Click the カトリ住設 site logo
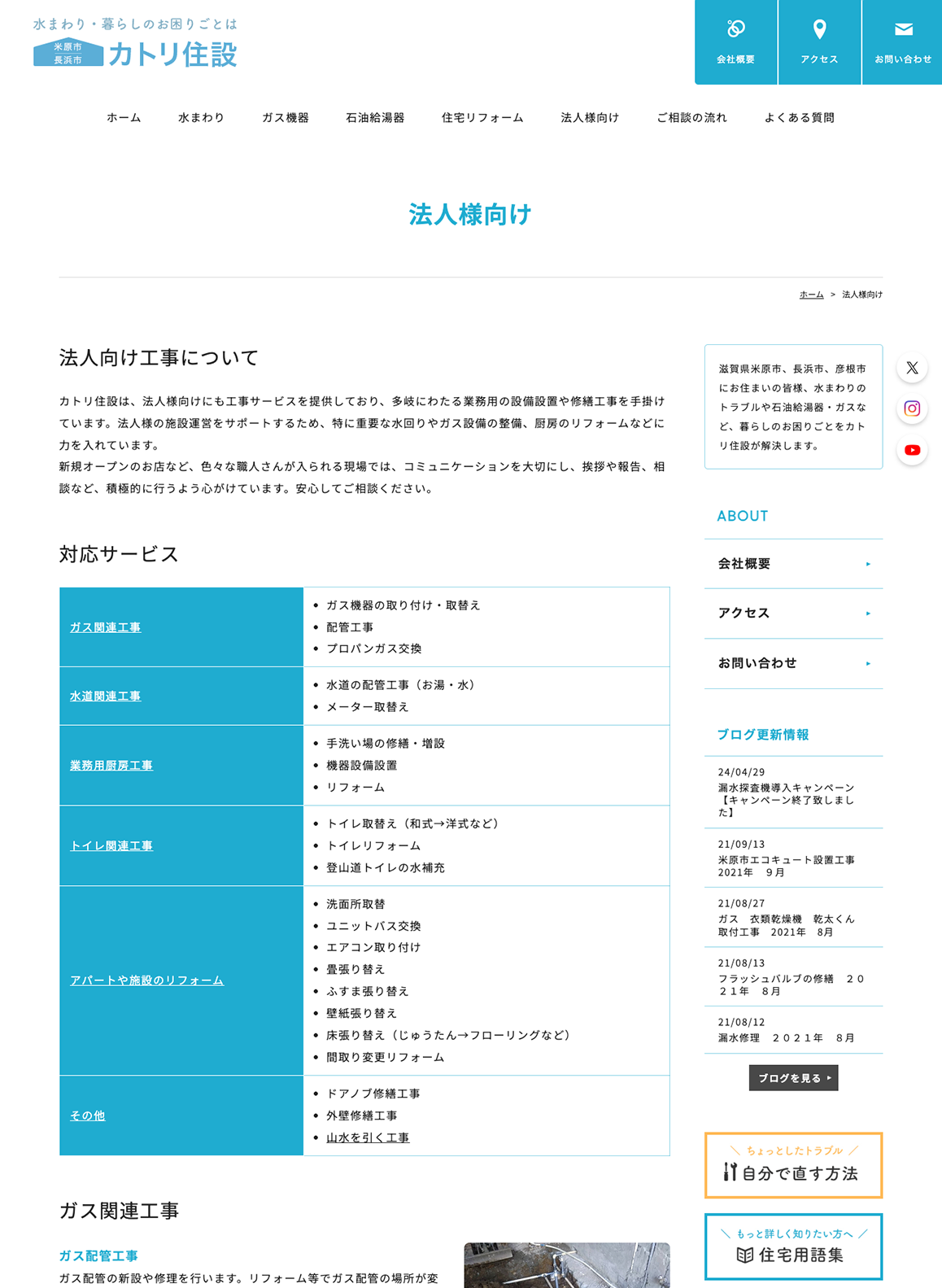This screenshot has height=1288, width=942. (x=135, y=44)
